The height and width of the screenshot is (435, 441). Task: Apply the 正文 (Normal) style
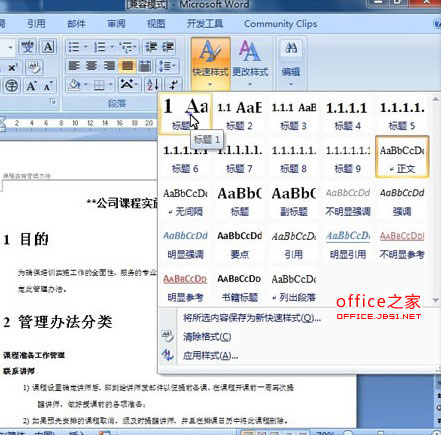[x=402, y=157]
